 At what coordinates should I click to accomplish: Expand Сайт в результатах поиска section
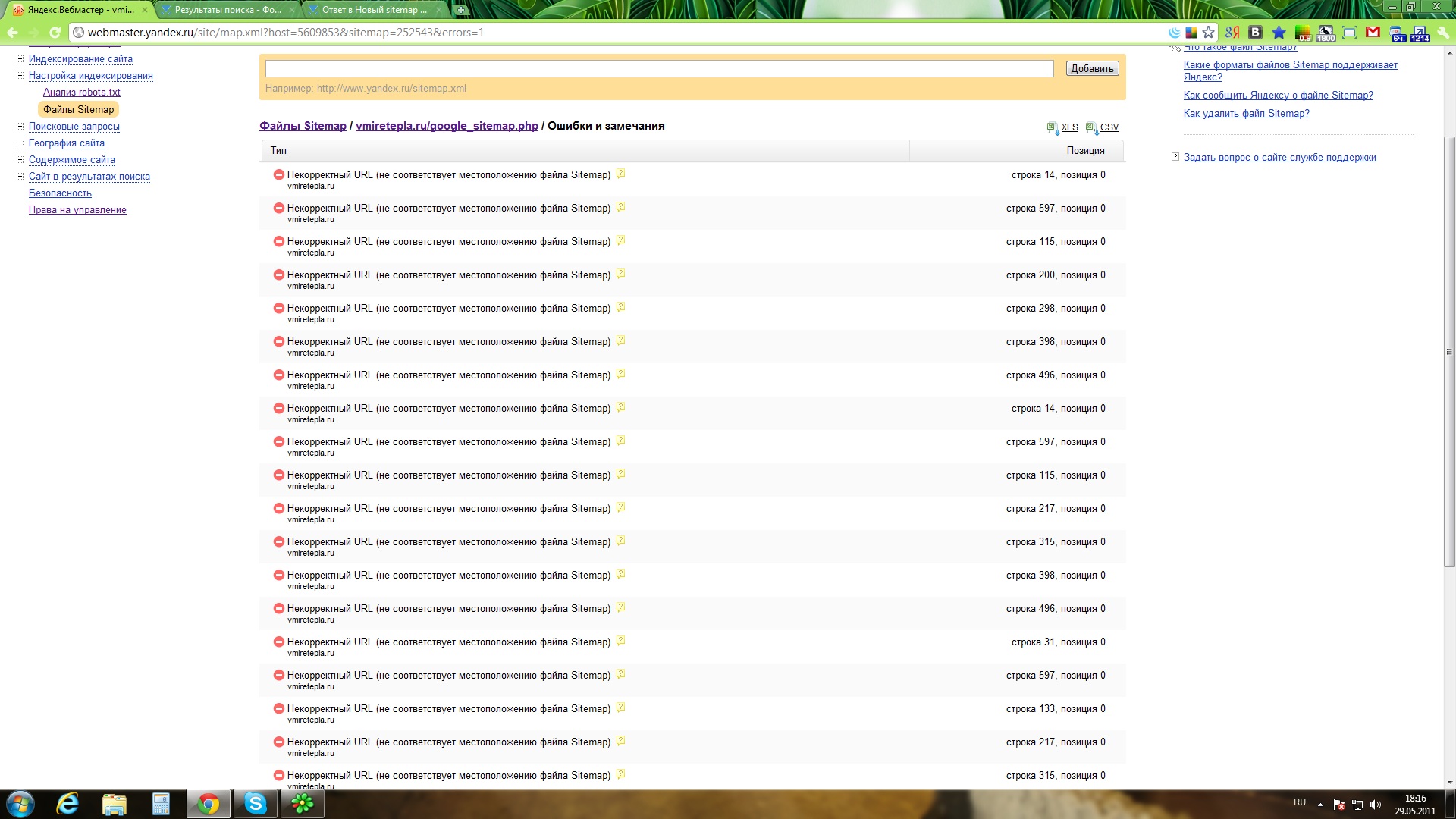point(20,176)
